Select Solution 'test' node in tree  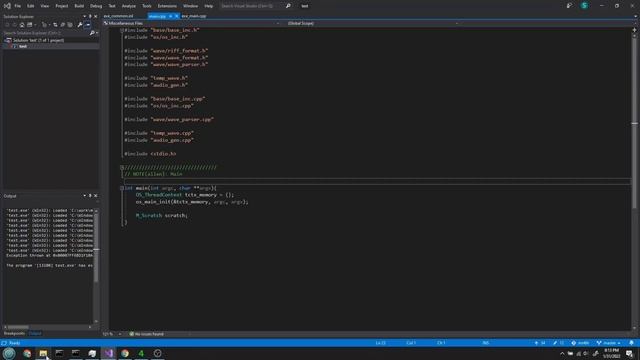(38, 40)
